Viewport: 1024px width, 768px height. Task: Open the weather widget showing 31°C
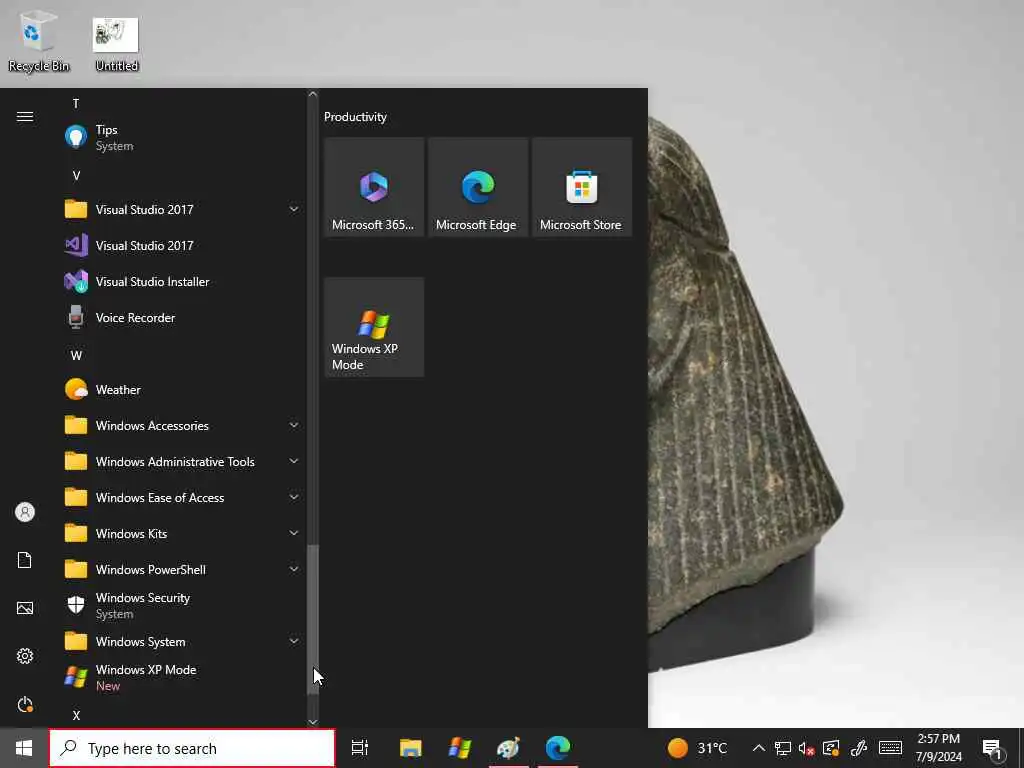click(x=697, y=748)
